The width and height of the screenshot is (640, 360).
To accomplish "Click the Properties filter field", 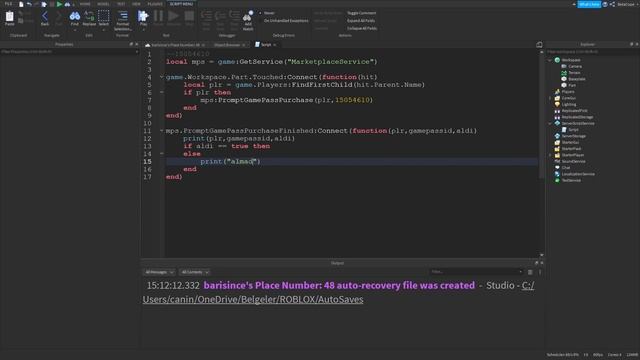I will tap(68, 52).
